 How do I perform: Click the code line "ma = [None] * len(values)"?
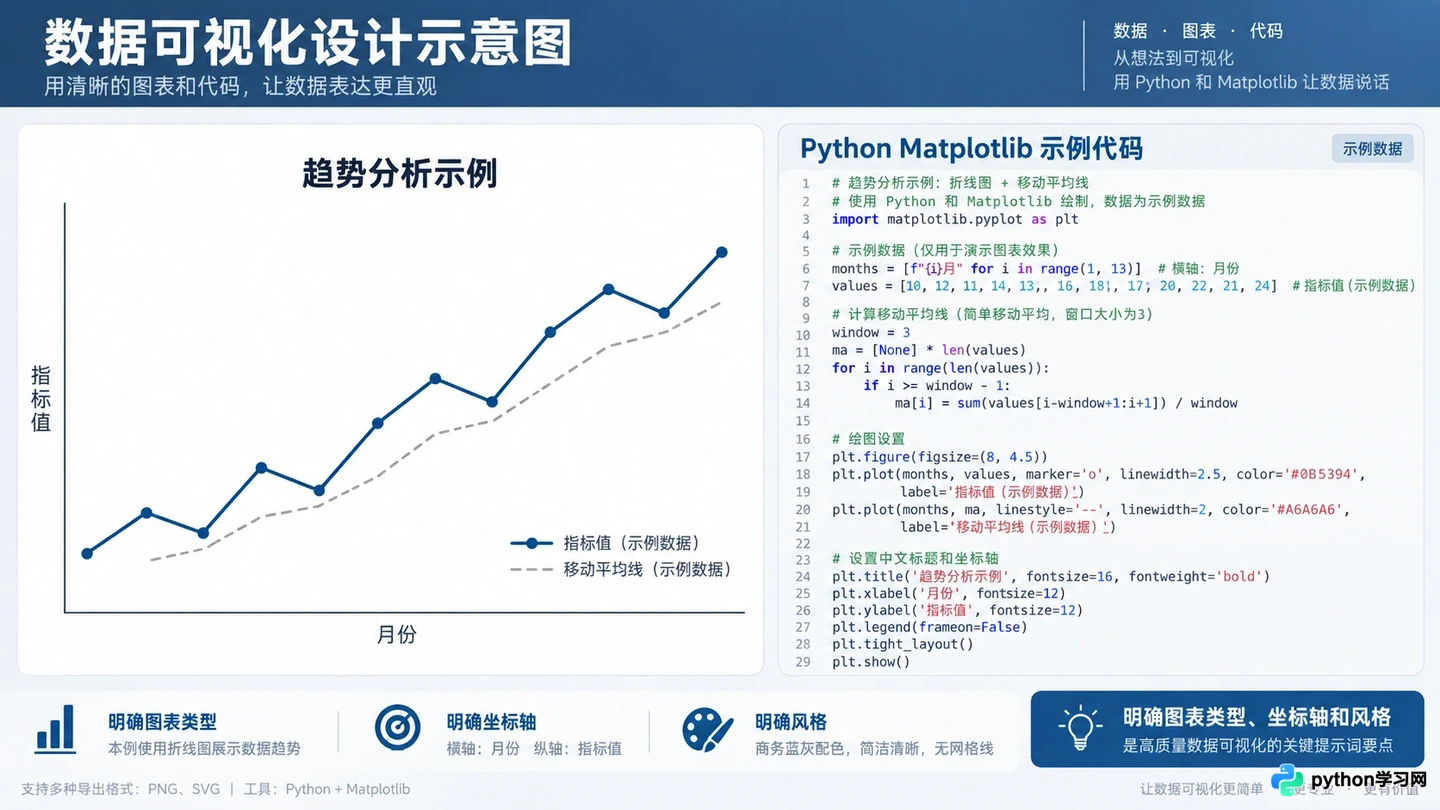coord(929,350)
